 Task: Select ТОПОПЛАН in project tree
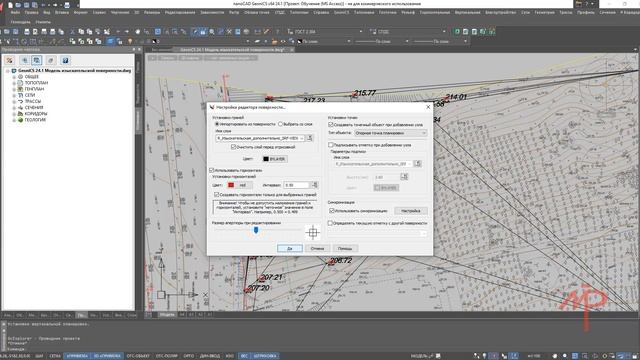click(36, 83)
